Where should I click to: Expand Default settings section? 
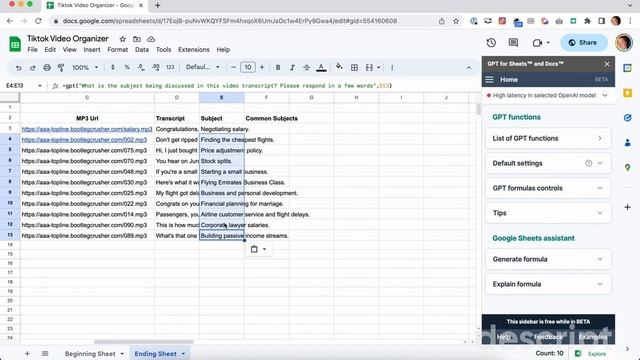(x=548, y=163)
